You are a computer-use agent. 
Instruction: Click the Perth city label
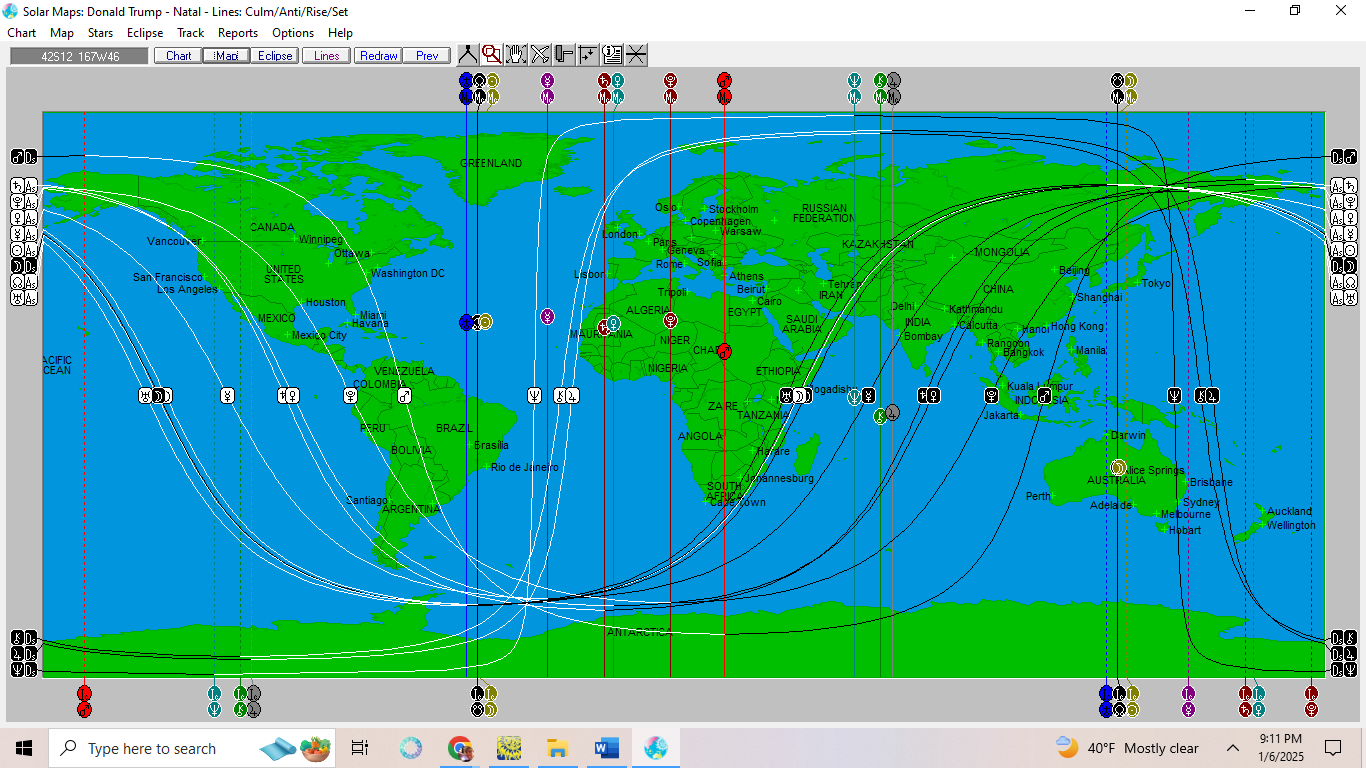1038,496
